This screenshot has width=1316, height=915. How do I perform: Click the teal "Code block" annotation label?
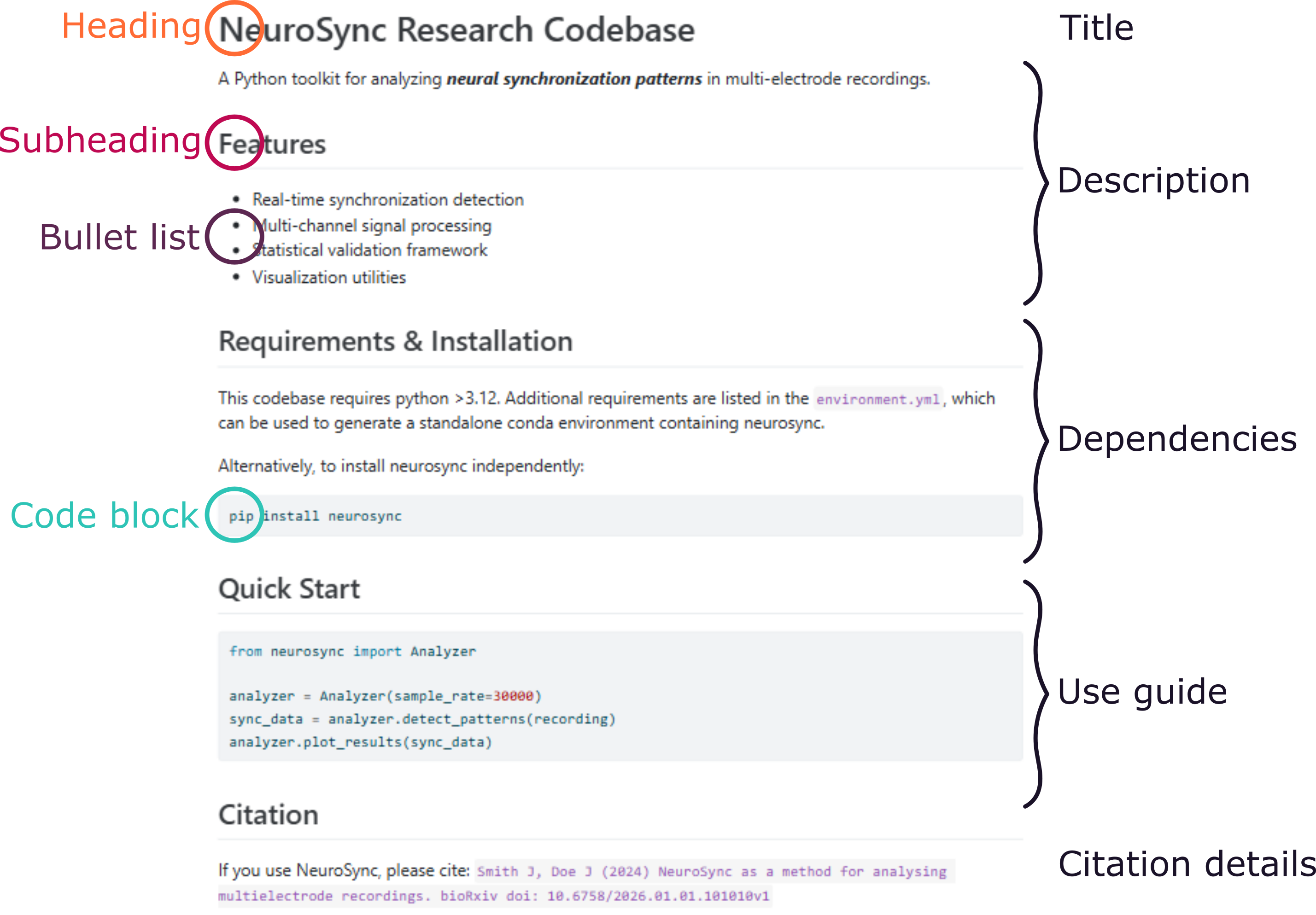coord(104,516)
